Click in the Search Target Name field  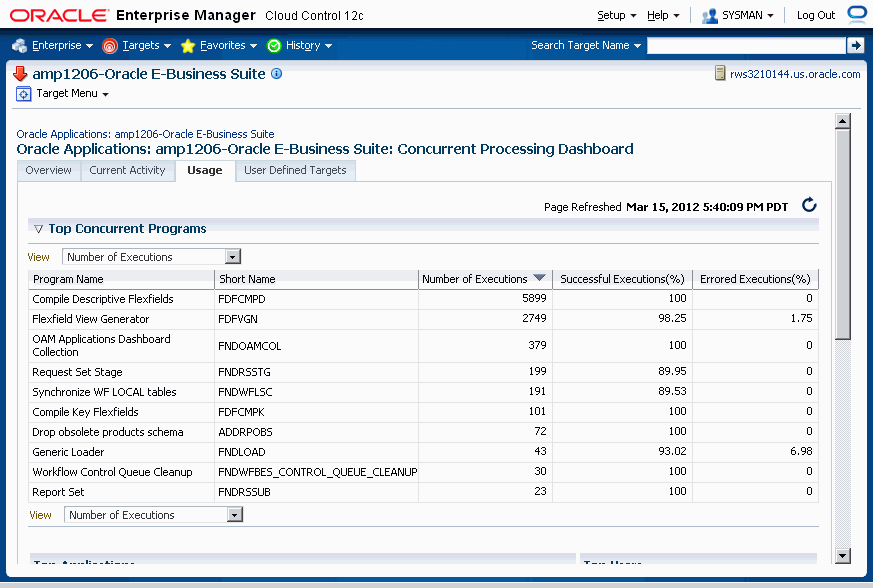pyautogui.click(x=746, y=46)
